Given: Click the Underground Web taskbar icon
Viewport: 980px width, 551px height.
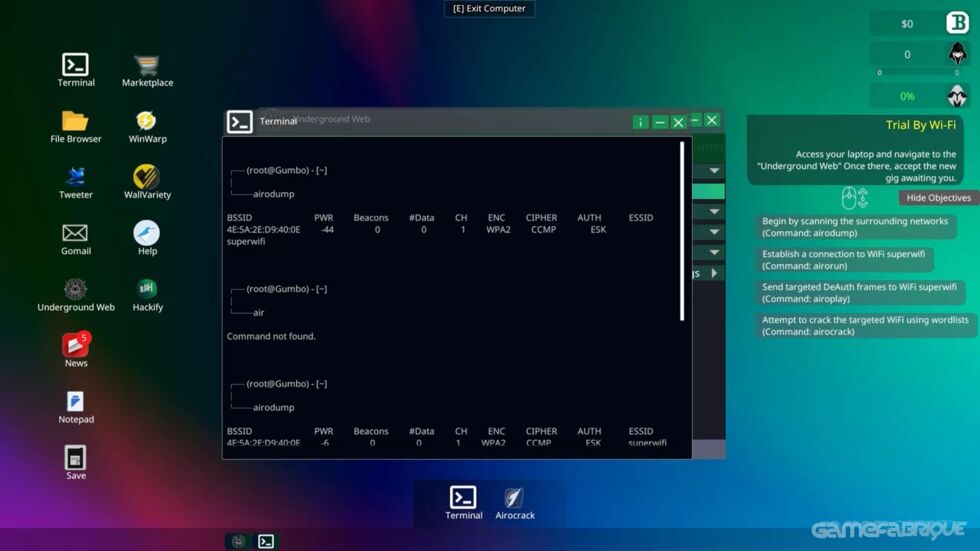Looking at the screenshot, I should (x=238, y=542).
